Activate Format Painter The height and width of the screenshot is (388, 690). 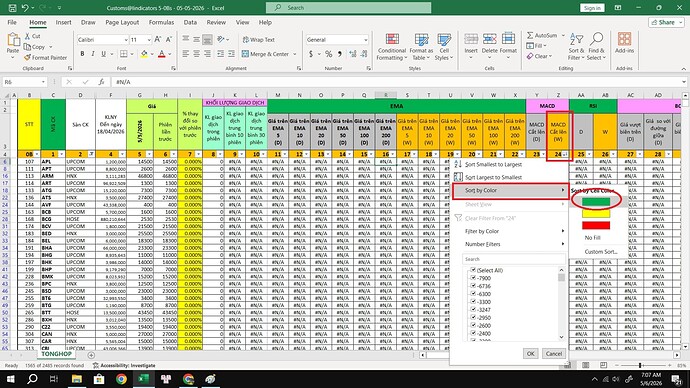(45, 58)
